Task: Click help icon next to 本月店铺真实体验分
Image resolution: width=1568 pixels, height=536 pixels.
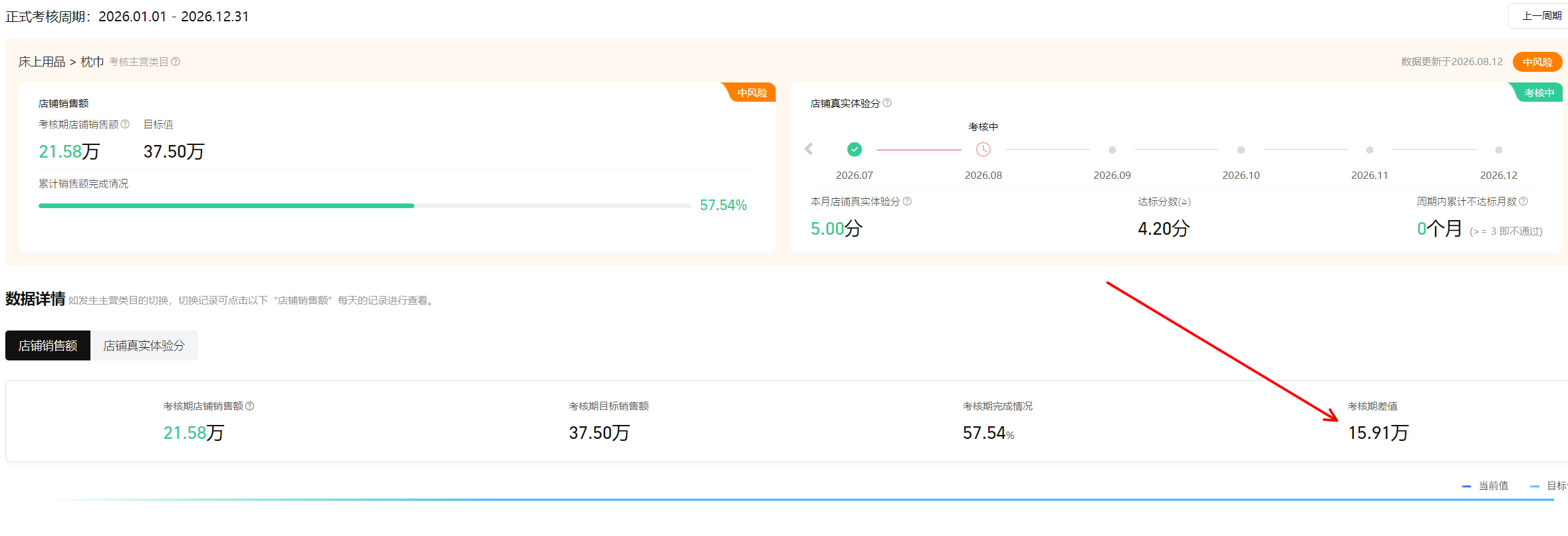Action: (907, 201)
